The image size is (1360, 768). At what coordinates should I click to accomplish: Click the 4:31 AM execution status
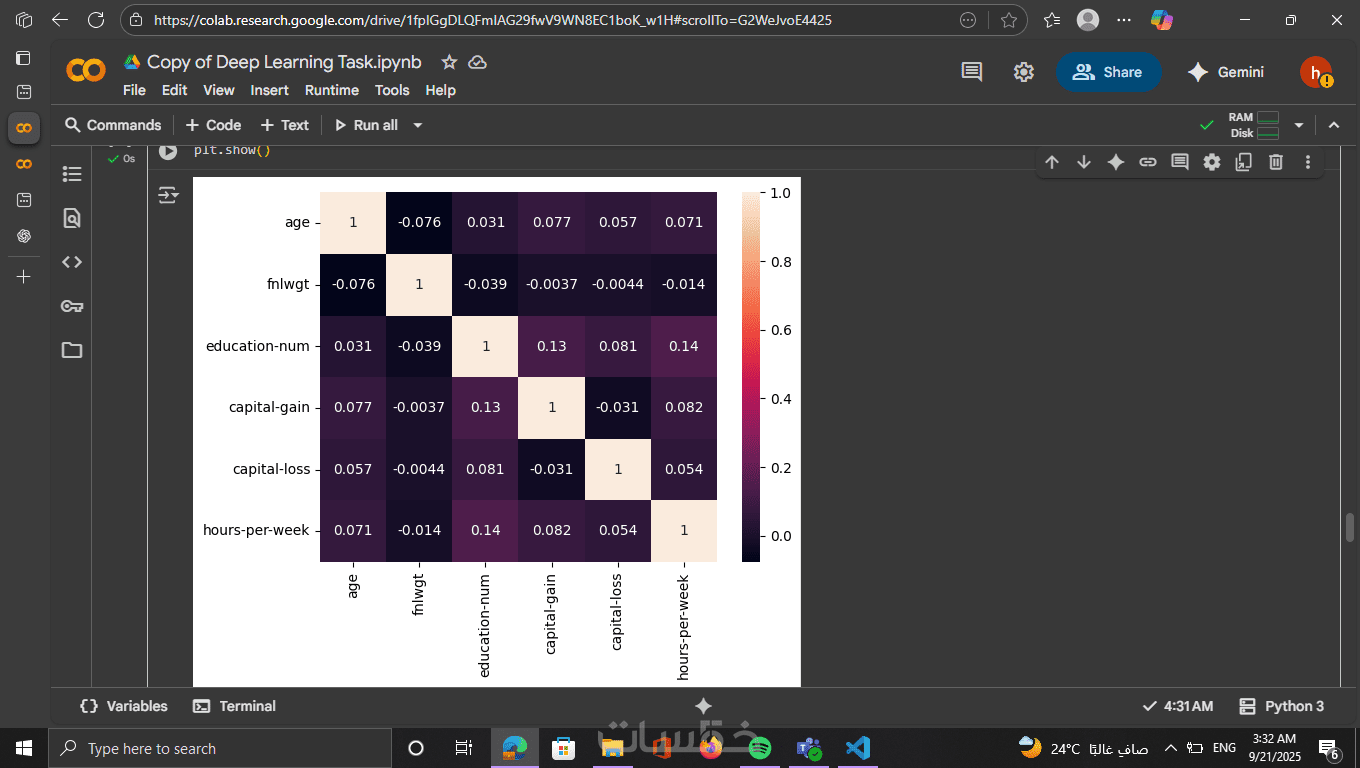click(x=1178, y=706)
